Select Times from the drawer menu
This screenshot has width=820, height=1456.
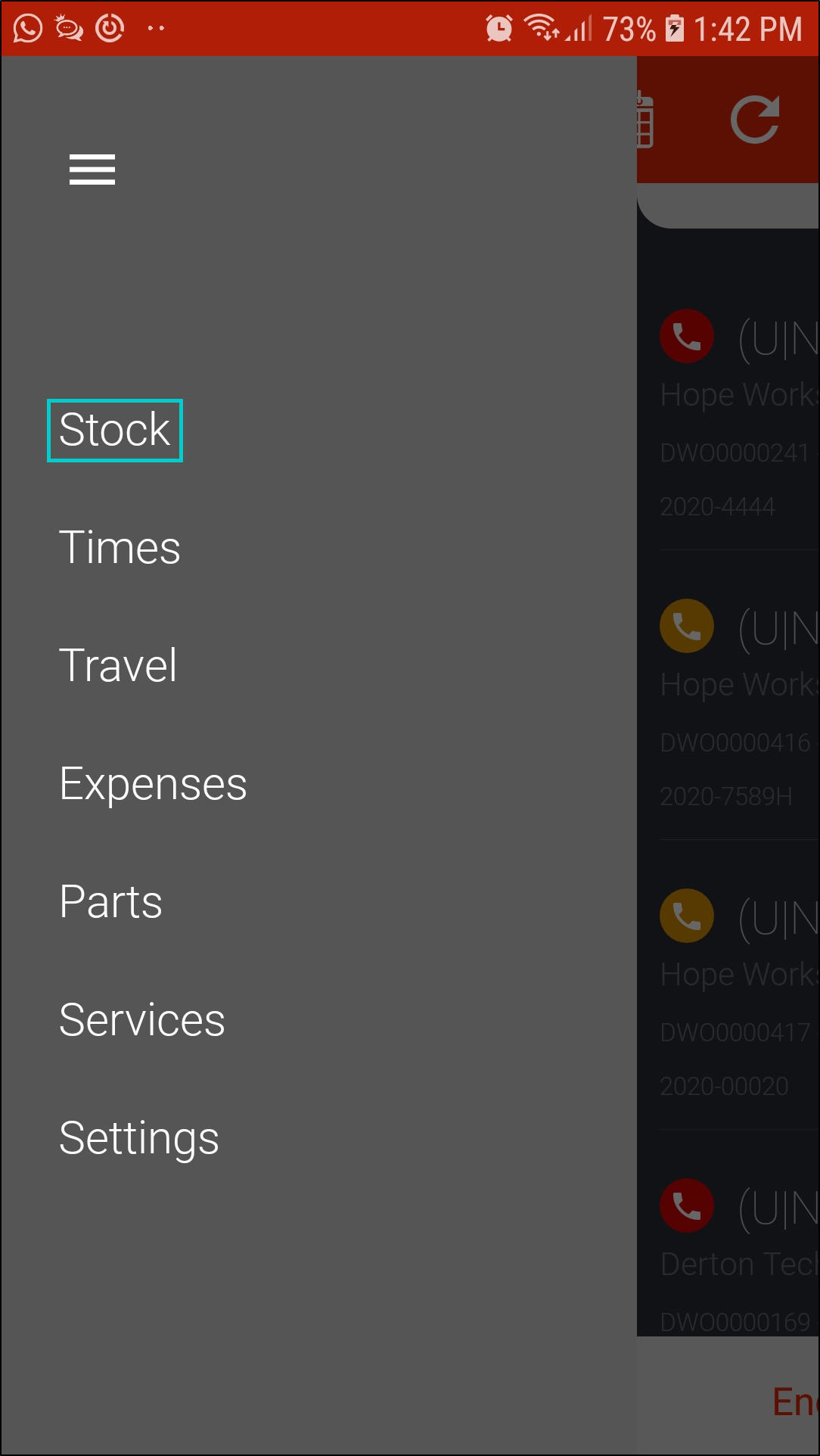click(x=120, y=548)
